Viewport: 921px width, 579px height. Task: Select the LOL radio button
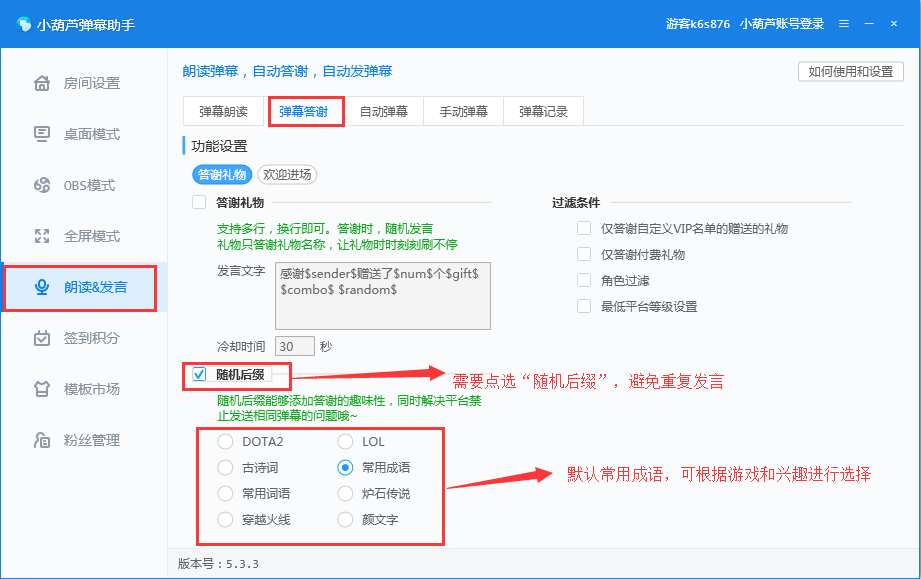tap(345, 442)
